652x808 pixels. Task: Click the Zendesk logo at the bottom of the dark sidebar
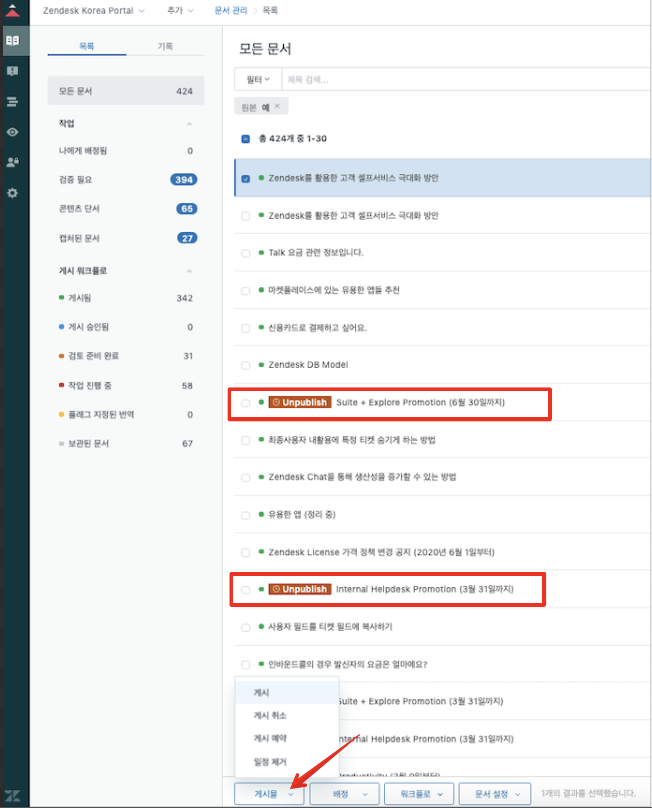12,796
